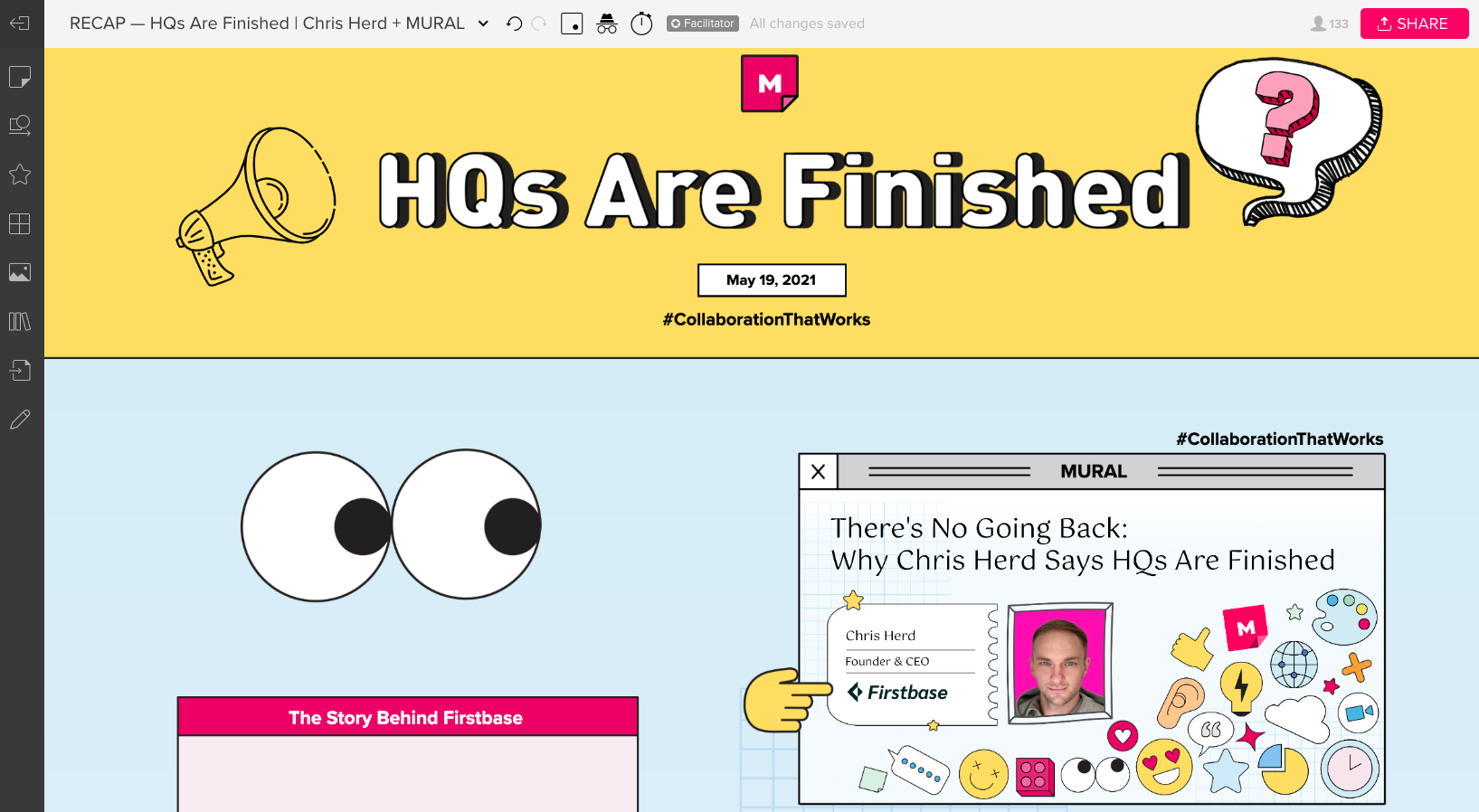
Task: Click 'The Story Behind Firstbase' header
Action: click(x=407, y=717)
